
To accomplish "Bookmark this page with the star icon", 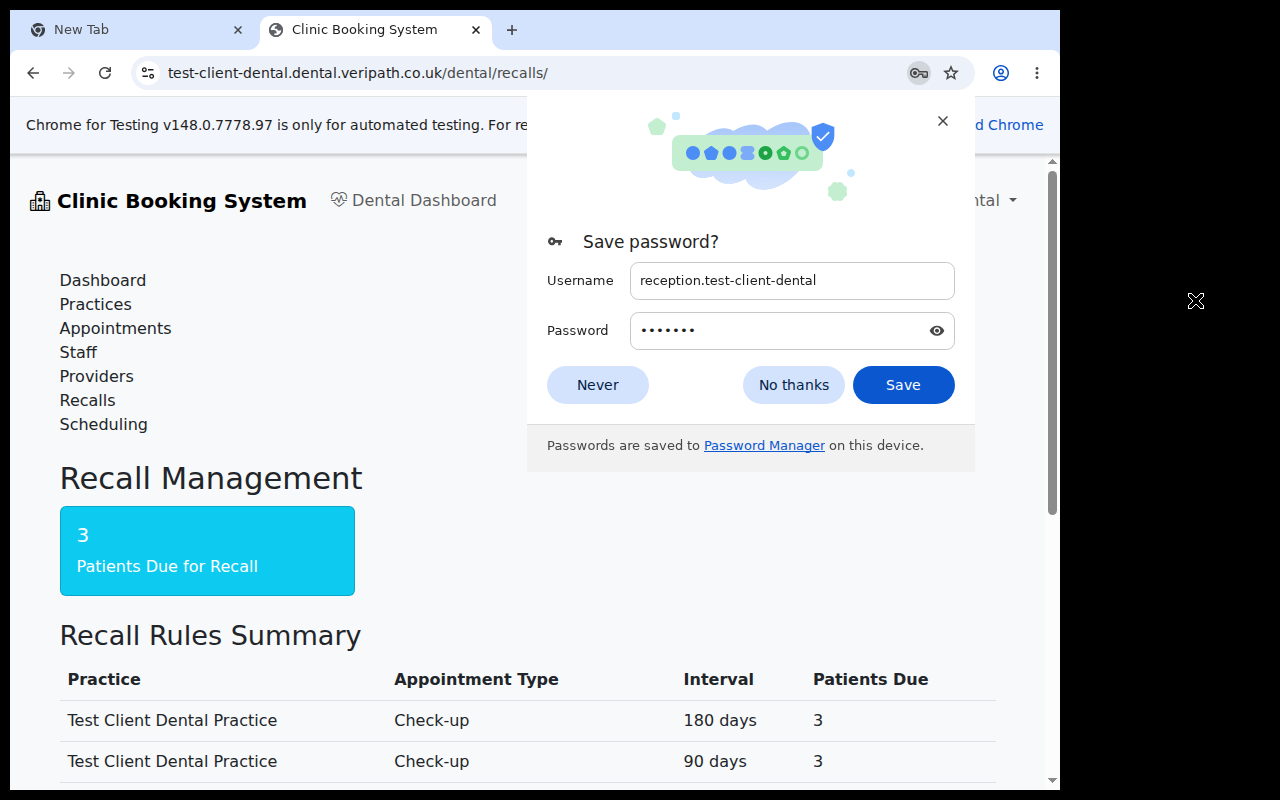I will [x=951, y=73].
